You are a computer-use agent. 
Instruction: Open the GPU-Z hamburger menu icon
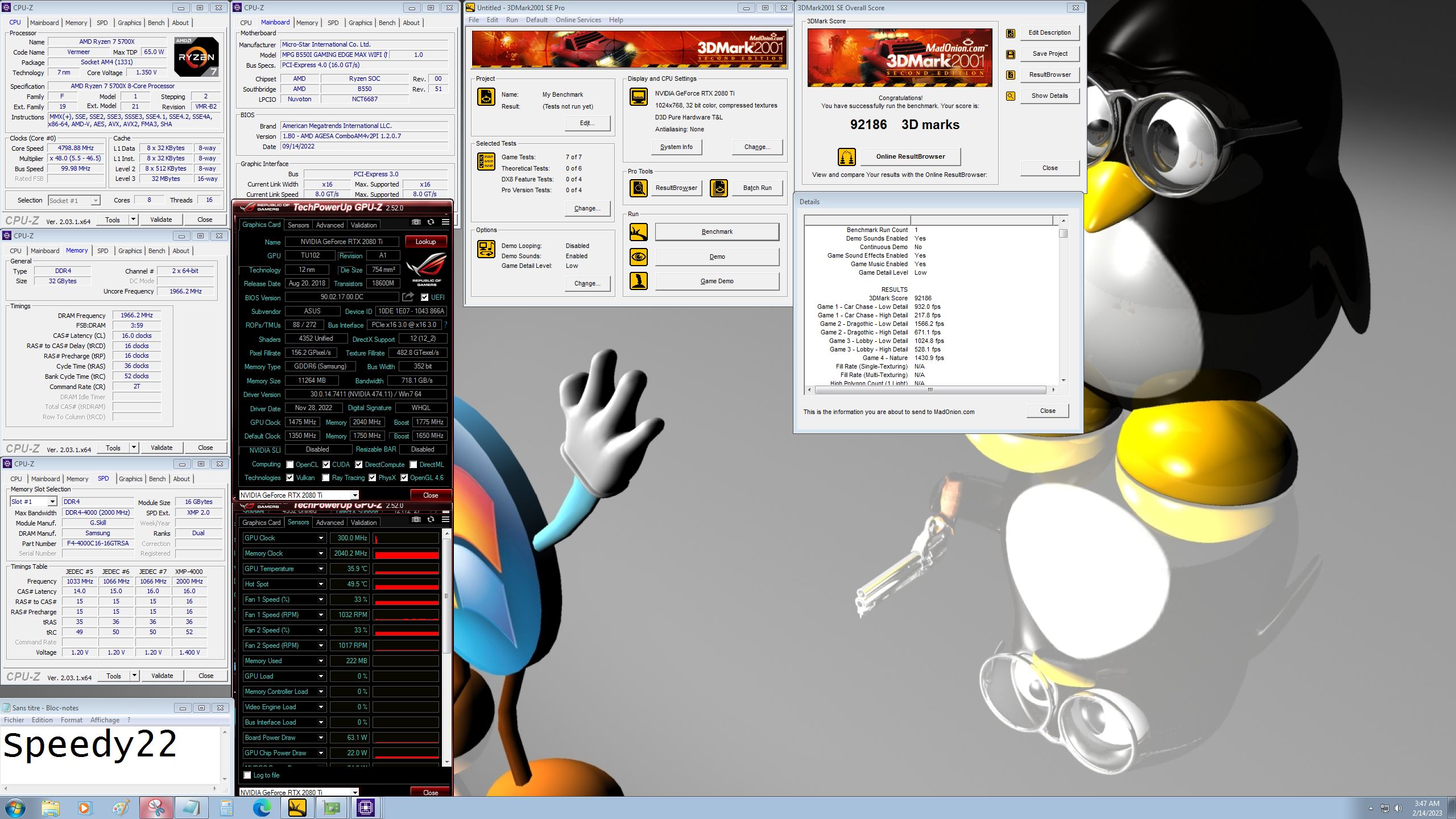[445, 222]
